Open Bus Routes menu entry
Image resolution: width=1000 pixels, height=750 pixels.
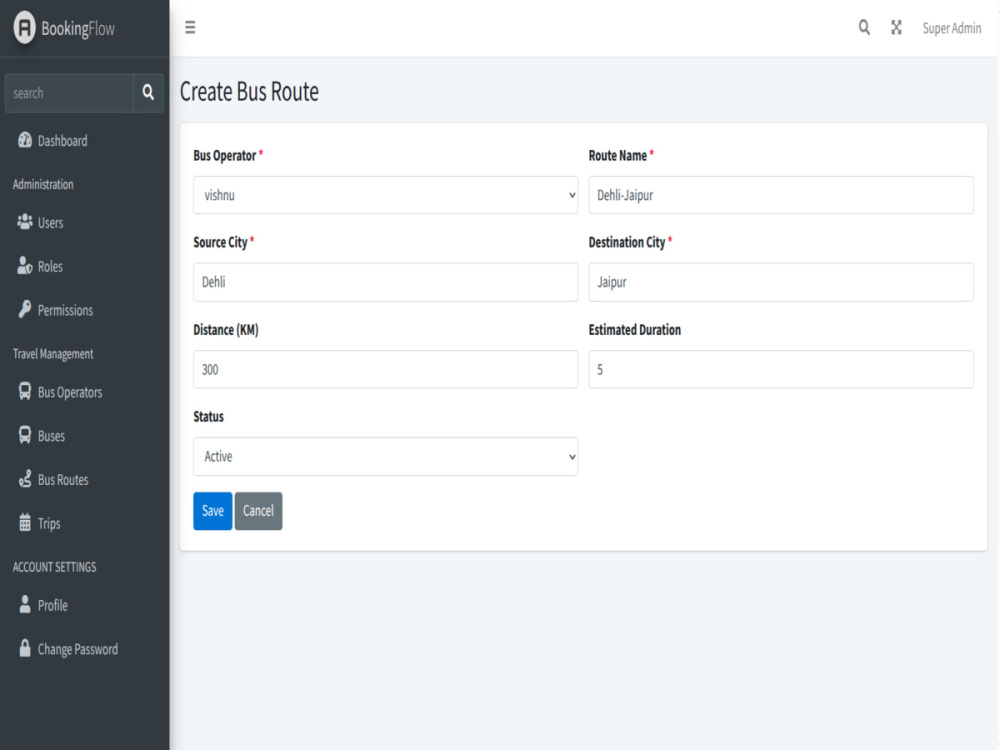[84, 480]
